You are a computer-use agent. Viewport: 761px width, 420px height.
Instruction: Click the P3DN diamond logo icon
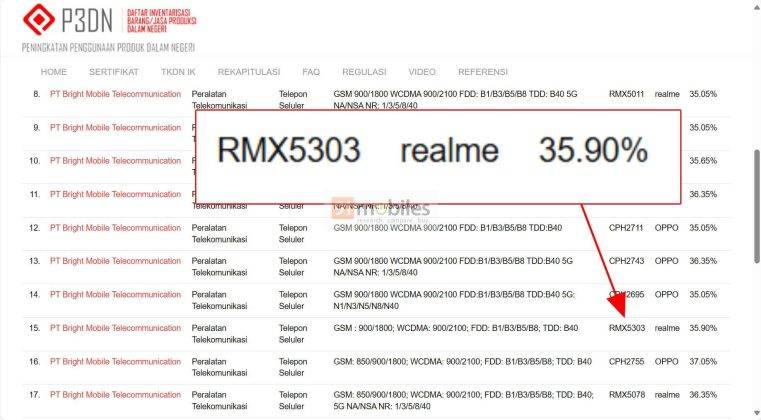coord(39,19)
